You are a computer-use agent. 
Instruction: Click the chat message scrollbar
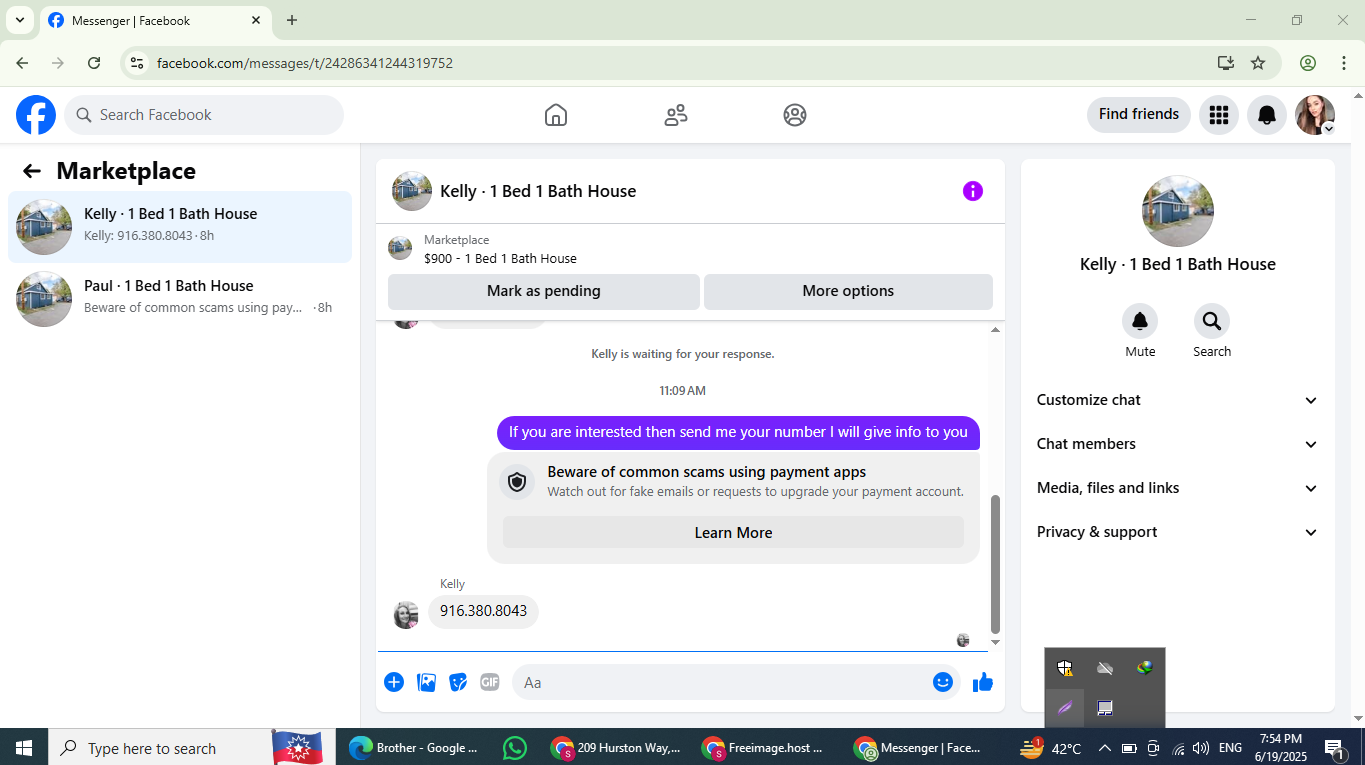point(995,563)
